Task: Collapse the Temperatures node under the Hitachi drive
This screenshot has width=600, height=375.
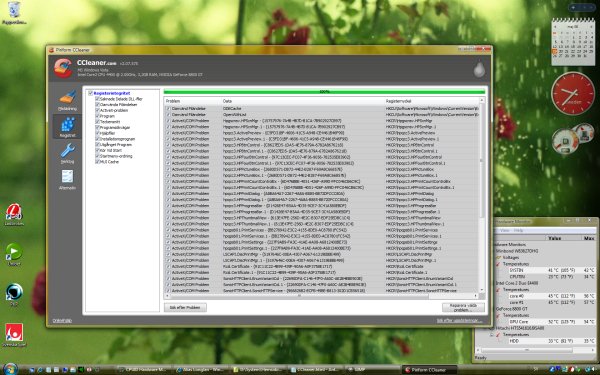Action: tap(493, 334)
